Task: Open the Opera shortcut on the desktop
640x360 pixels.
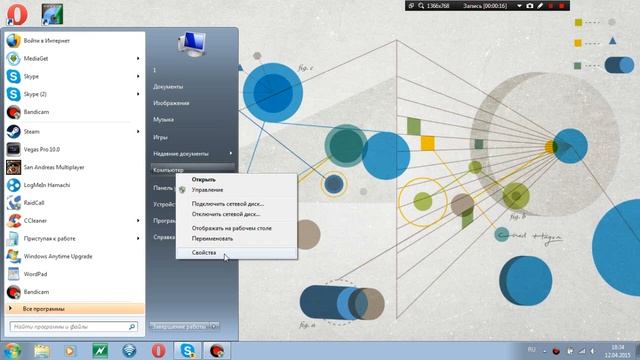Action: click(x=17, y=14)
